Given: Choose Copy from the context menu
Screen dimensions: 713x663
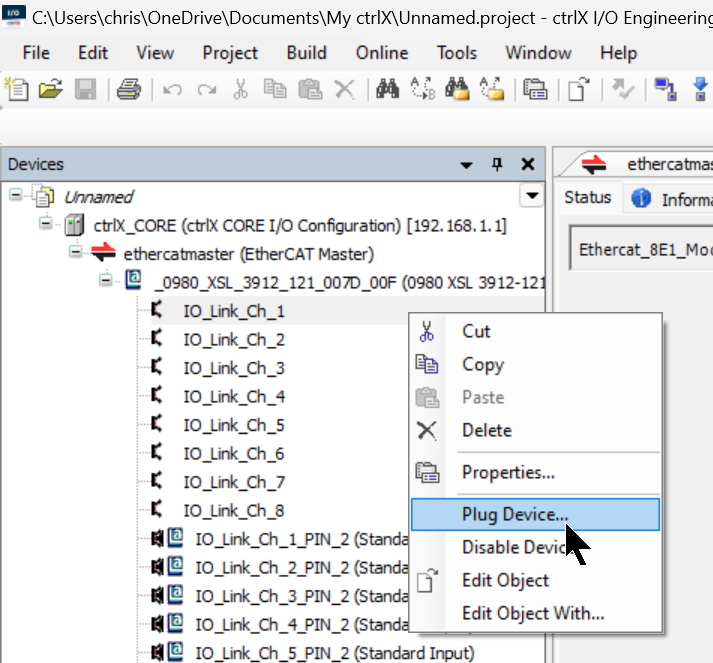Looking at the screenshot, I should [535, 364].
